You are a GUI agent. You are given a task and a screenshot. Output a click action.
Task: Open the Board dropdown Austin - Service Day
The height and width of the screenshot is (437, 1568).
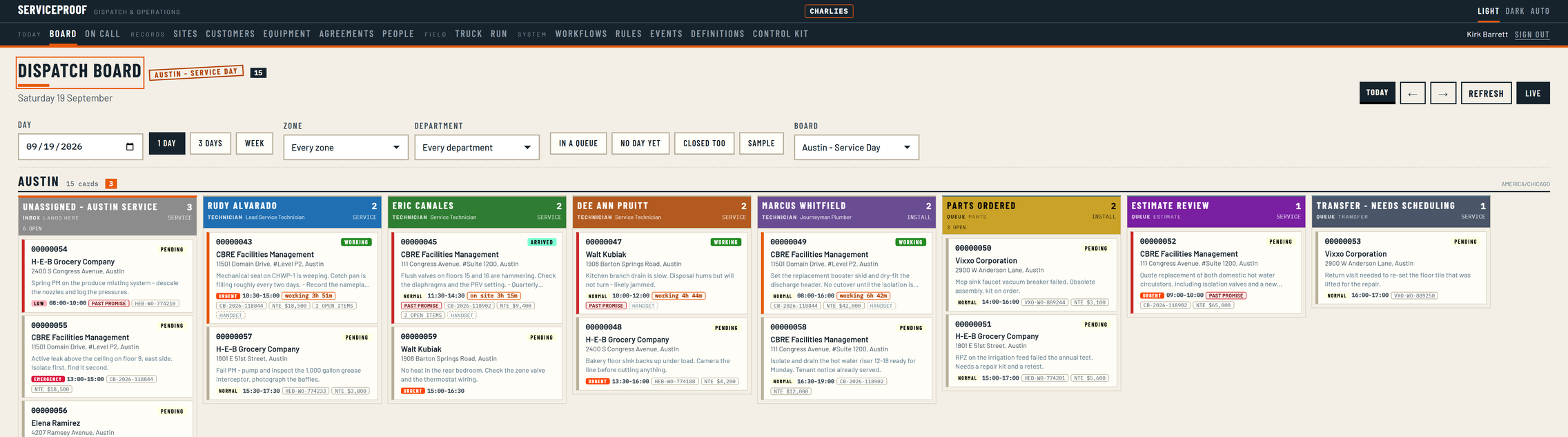[x=856, y=148]
